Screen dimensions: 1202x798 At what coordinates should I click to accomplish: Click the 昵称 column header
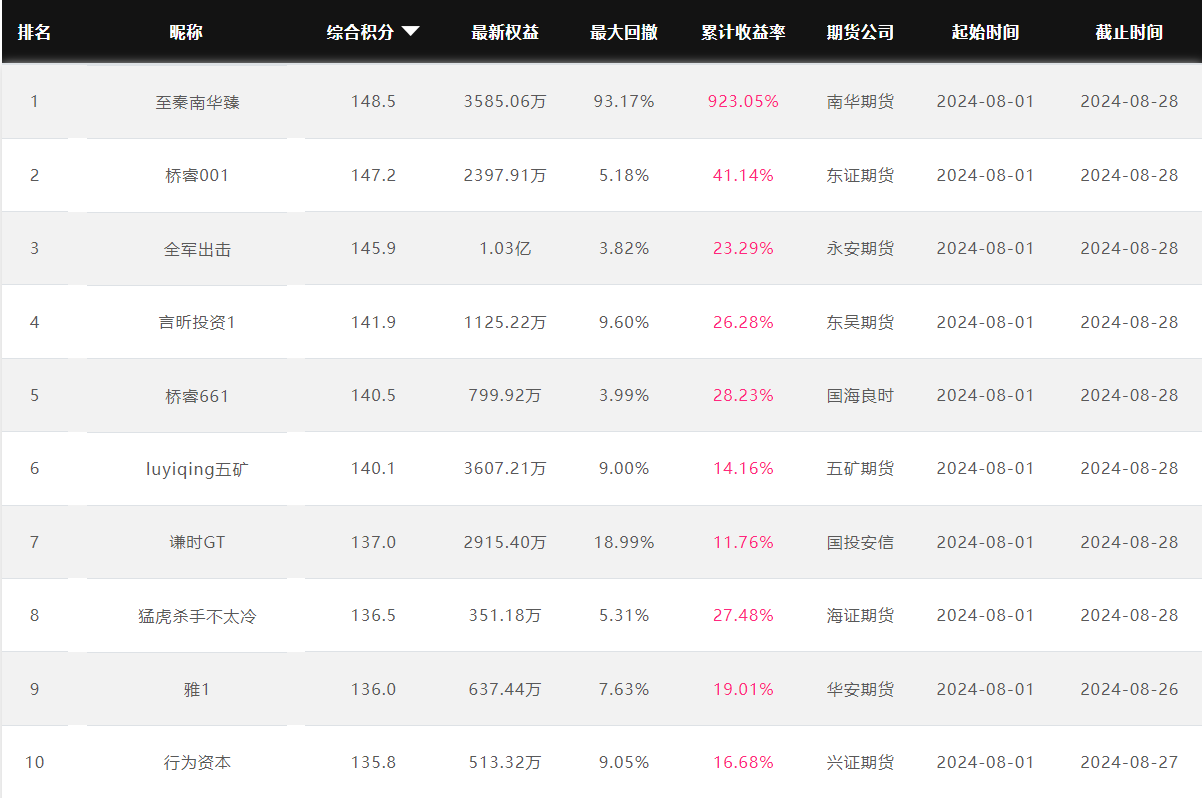point(186,32)
